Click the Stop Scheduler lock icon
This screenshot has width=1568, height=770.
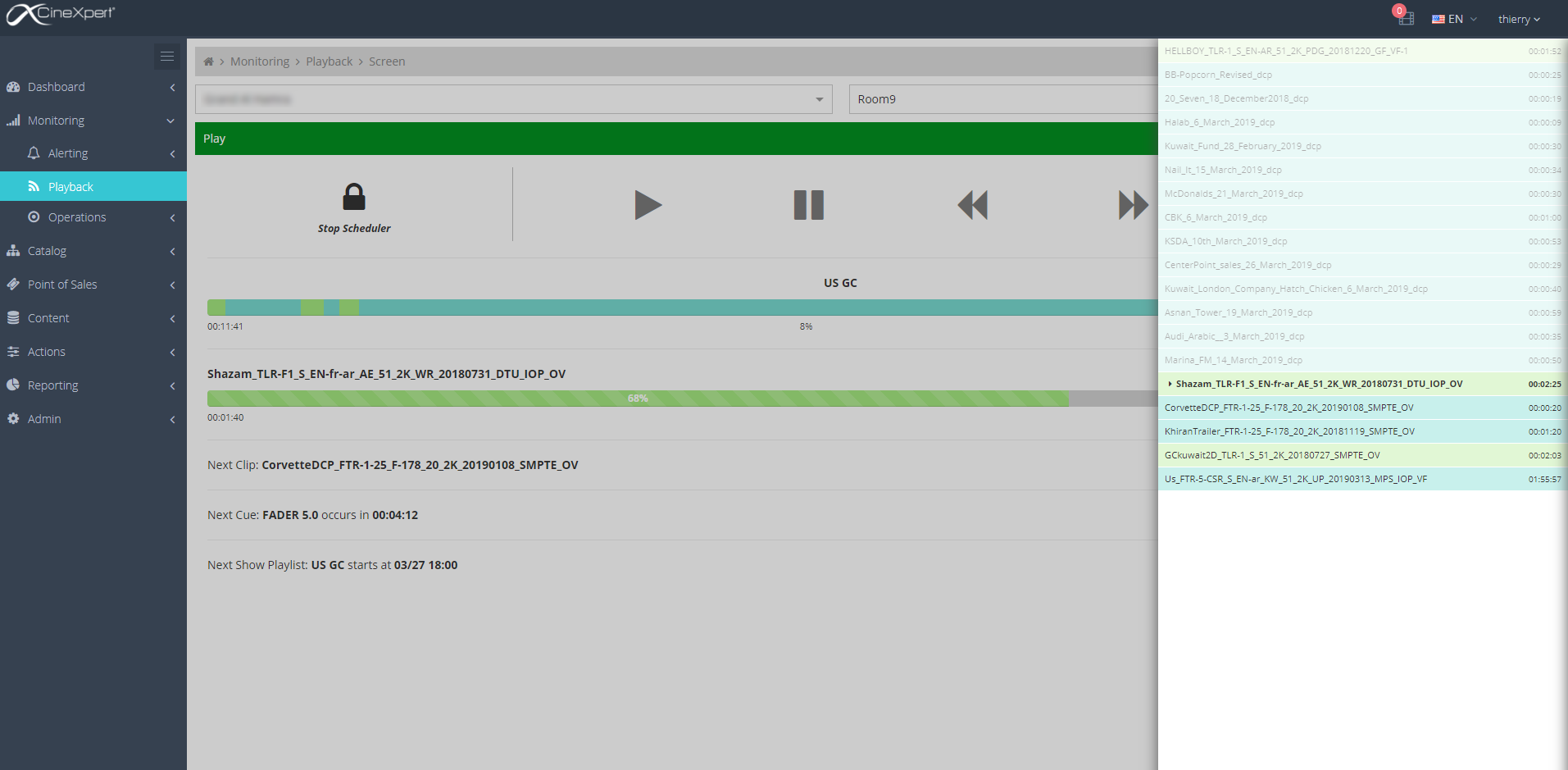354,197
